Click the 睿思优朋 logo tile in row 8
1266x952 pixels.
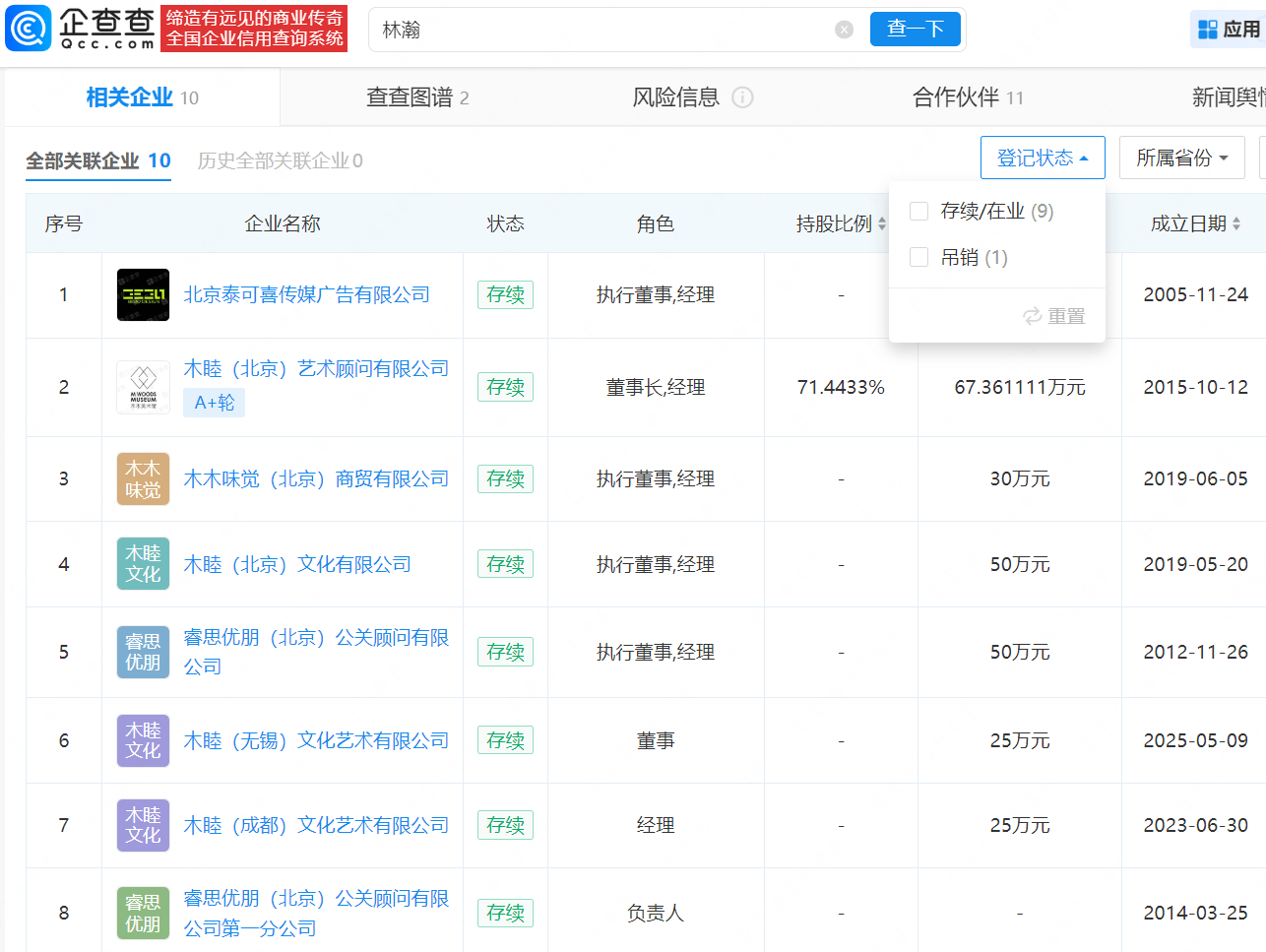pyautogui.click(x=143, y=913)
